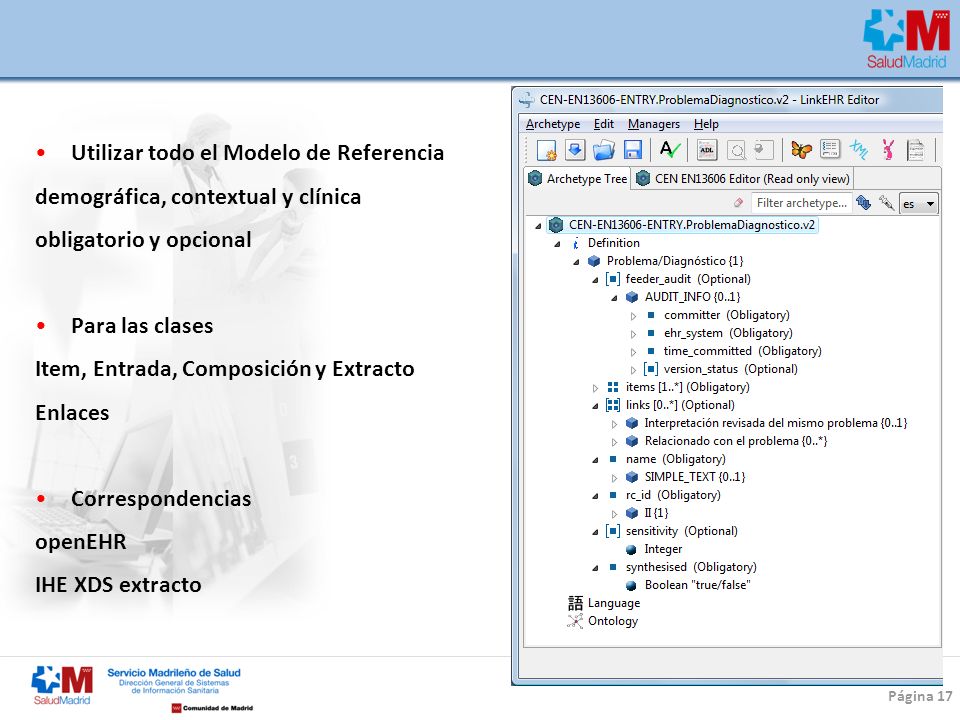The image size is (960, 720).
Task: Click the SaludMadrid logo at top right
Action: 906,39
